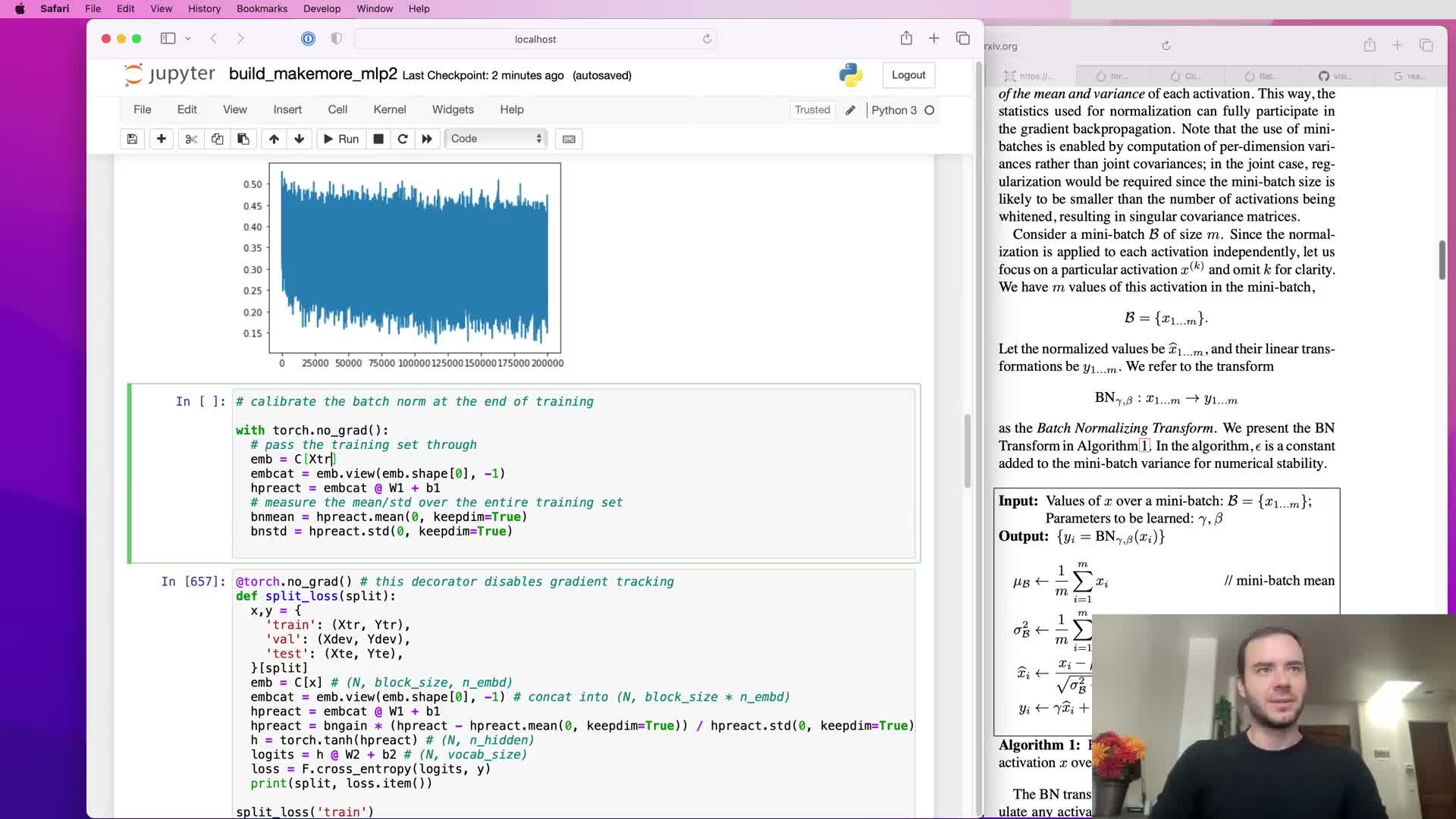
Task: Cut selected cells with scissors icon
Action: 190,139
